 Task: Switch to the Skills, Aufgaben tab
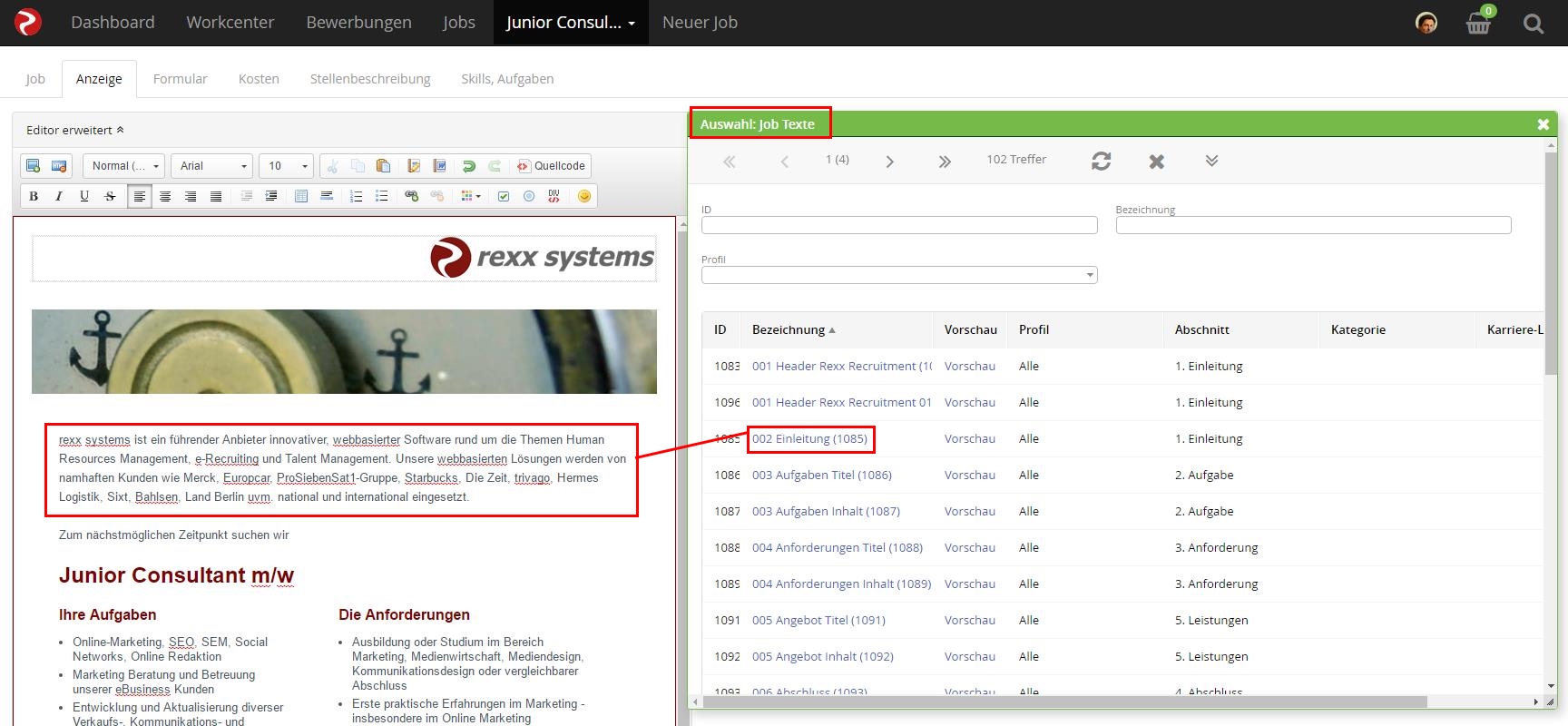pyautogui.click(x=507, y=79)
